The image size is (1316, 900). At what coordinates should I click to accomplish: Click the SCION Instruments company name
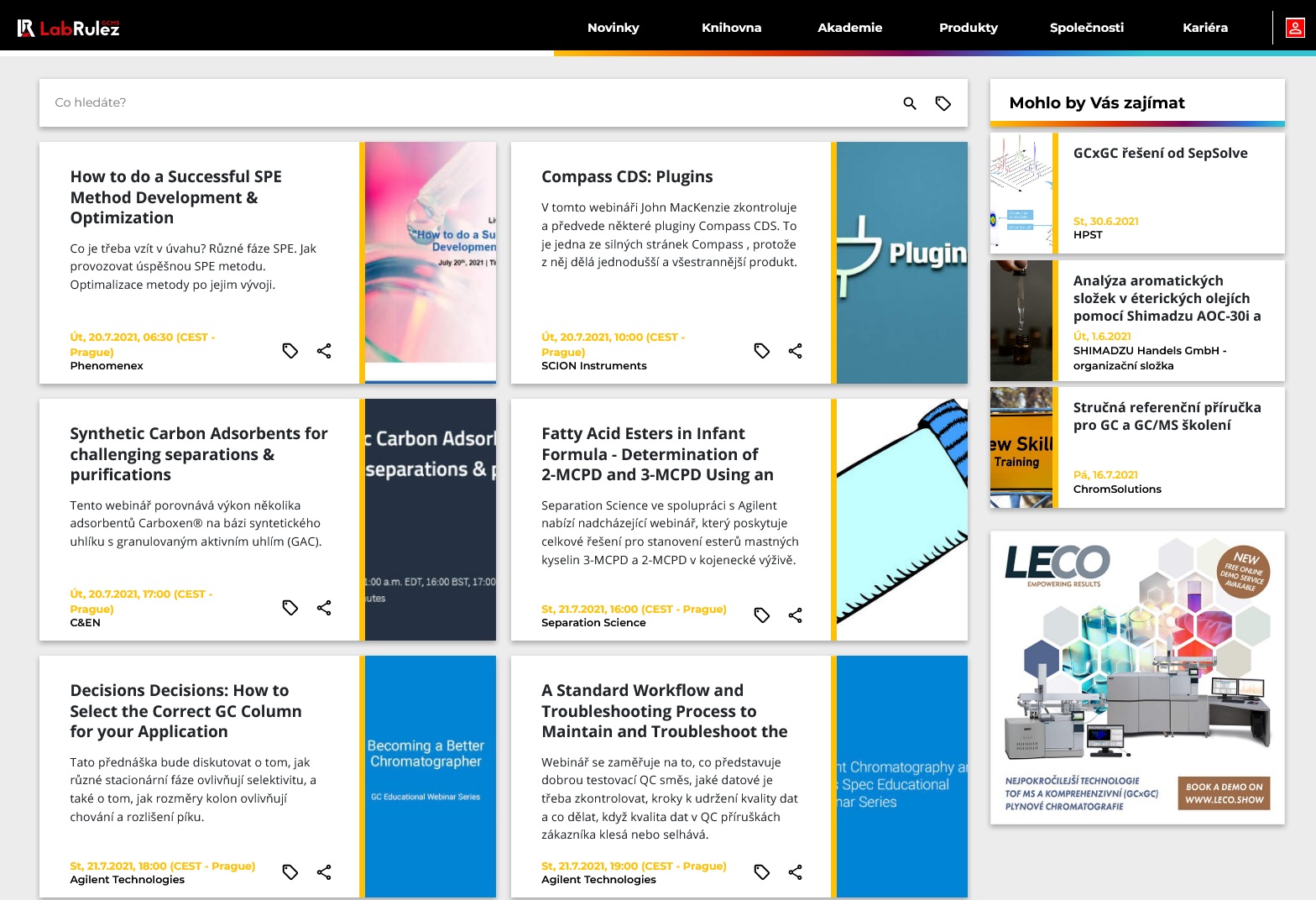594,366
